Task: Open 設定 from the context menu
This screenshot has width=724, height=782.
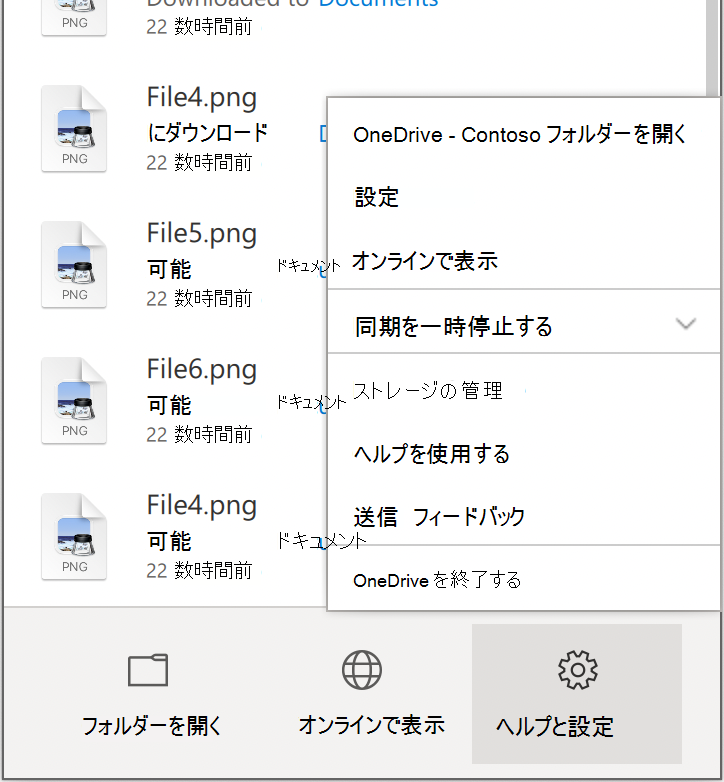Action: click(x=524, y=197)
